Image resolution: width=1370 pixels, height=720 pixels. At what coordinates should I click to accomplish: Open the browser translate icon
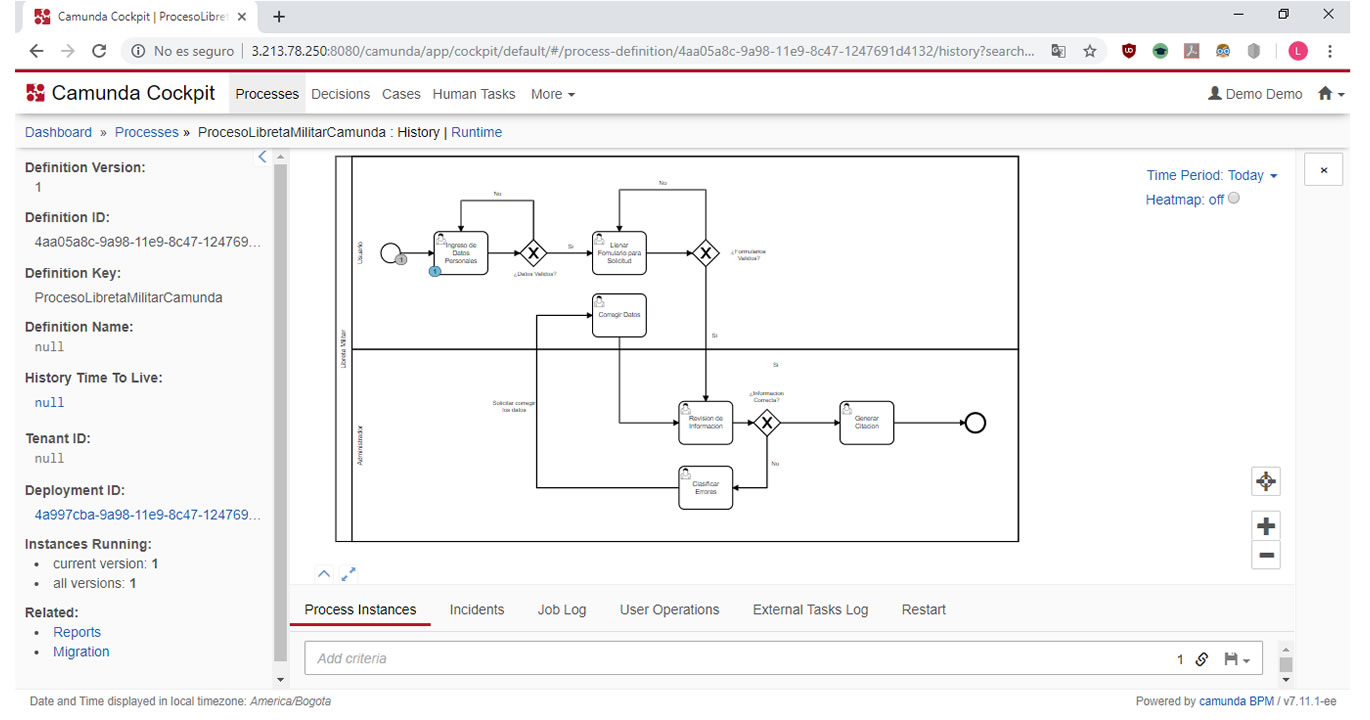[x=1058, y=51]
